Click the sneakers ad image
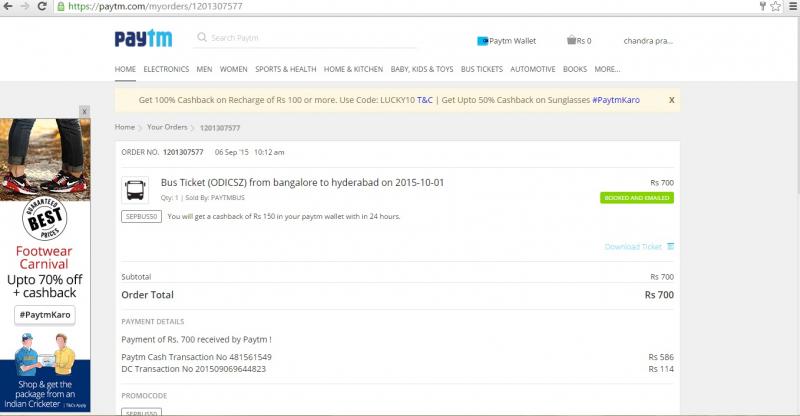Viewport: 800px width, 416px height. 45,160
